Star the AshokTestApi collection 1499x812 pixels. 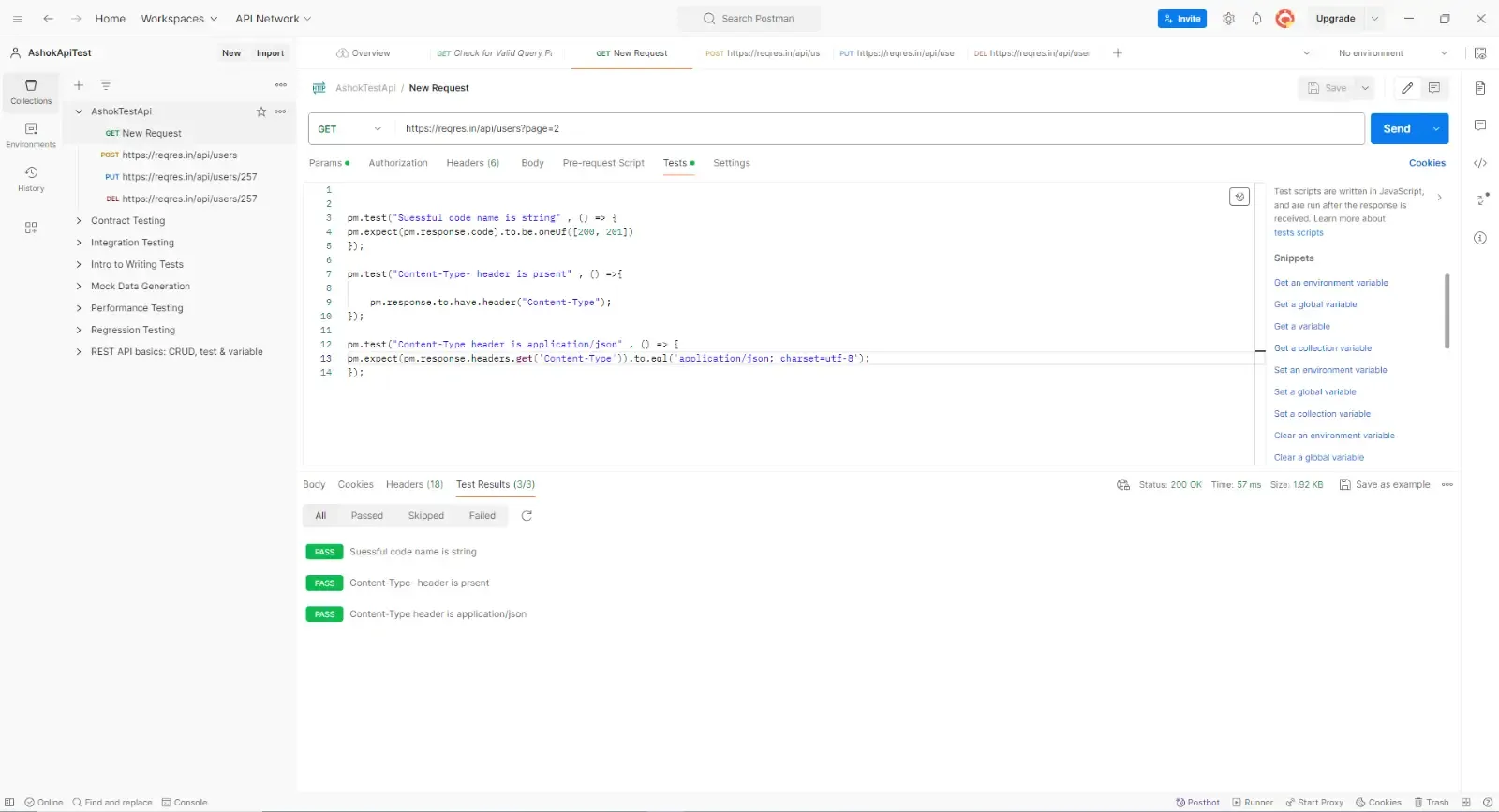[261, 111]
